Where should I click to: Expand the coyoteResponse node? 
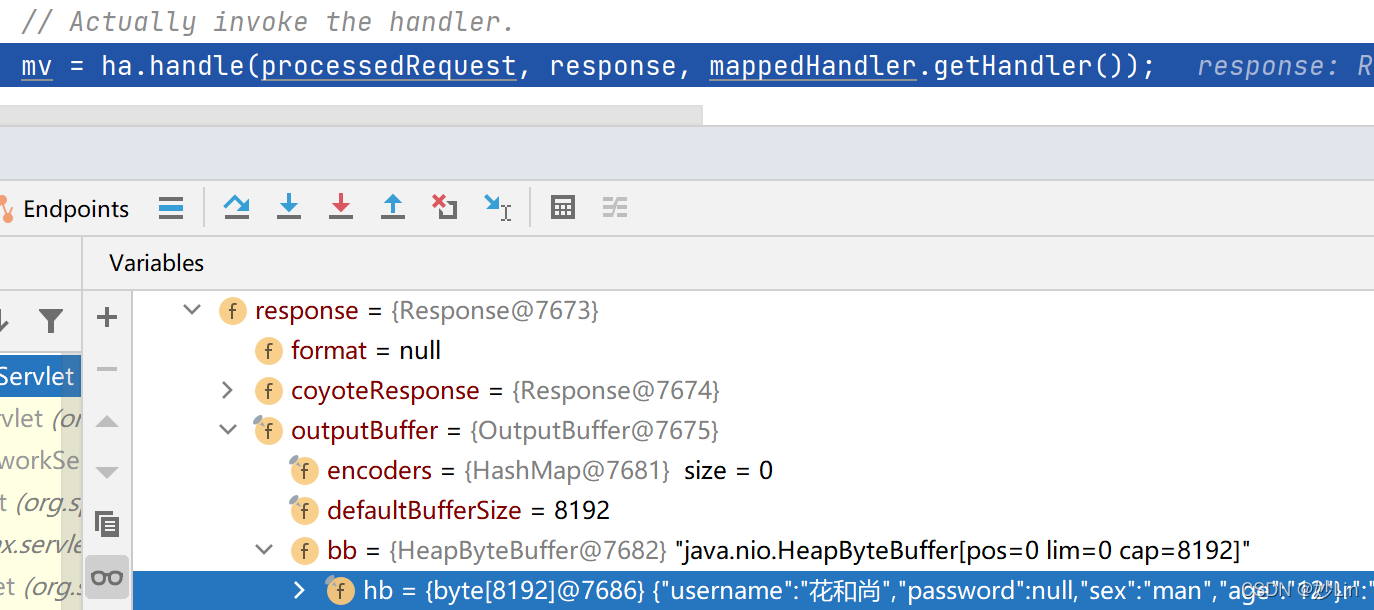(x=227, y=390)
